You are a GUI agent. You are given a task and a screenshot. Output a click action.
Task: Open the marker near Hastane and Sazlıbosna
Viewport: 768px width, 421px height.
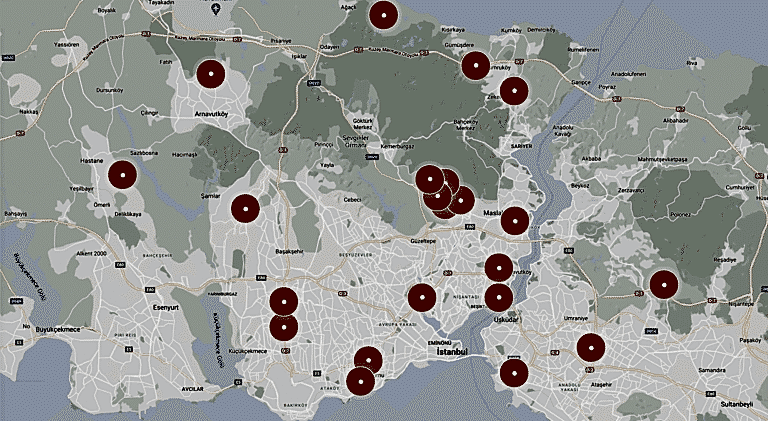tap(122, 175)
